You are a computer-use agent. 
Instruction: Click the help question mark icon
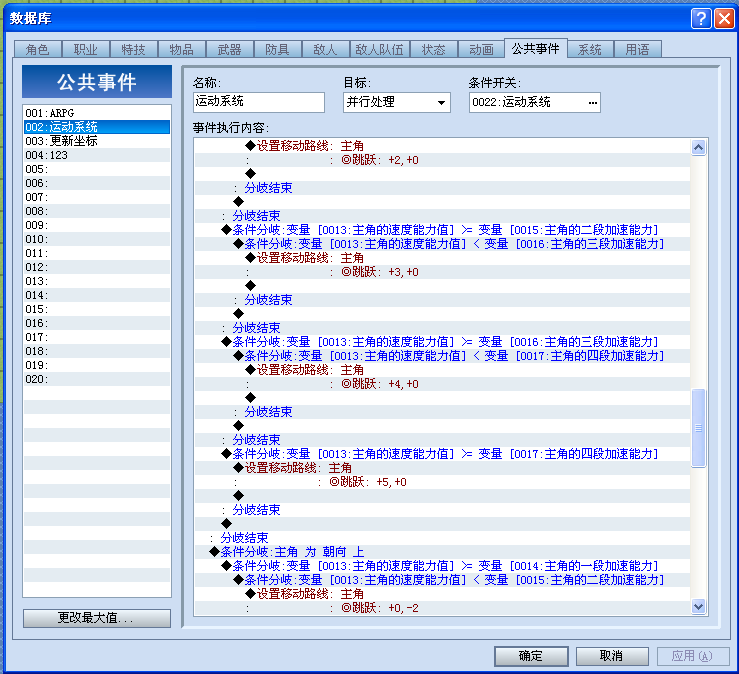701,19
